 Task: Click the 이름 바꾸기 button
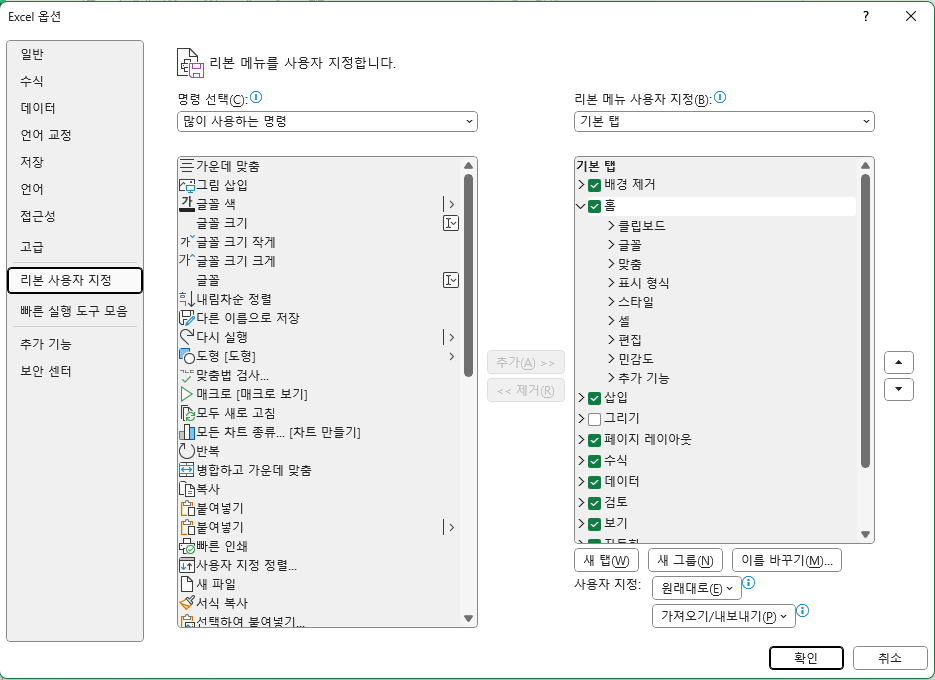tap(787, 560)
